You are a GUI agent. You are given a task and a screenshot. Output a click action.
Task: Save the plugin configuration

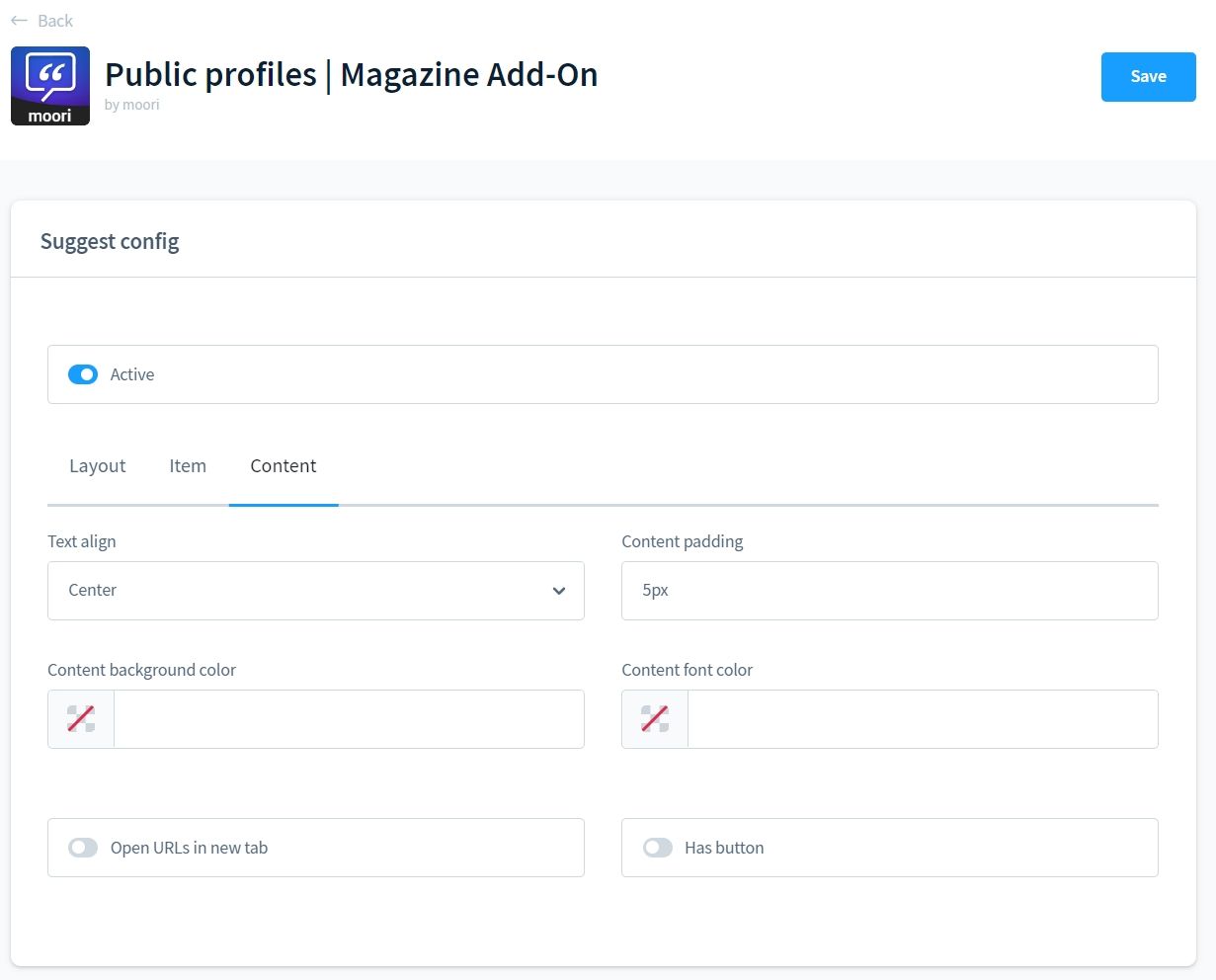click(x=1148, y=77)
